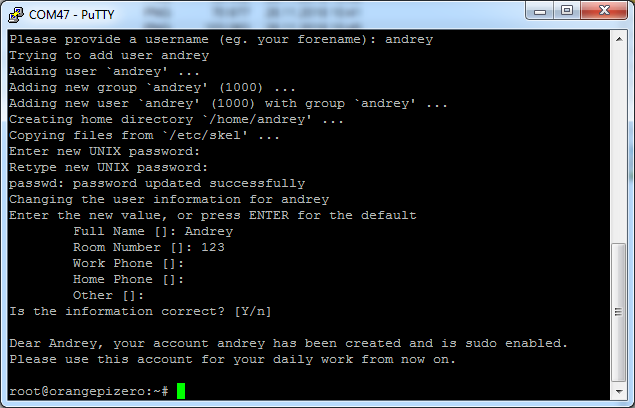Click 'passwd: password updated successfully' line
This screenshot has width=635, height=408.
click(157, 184)
